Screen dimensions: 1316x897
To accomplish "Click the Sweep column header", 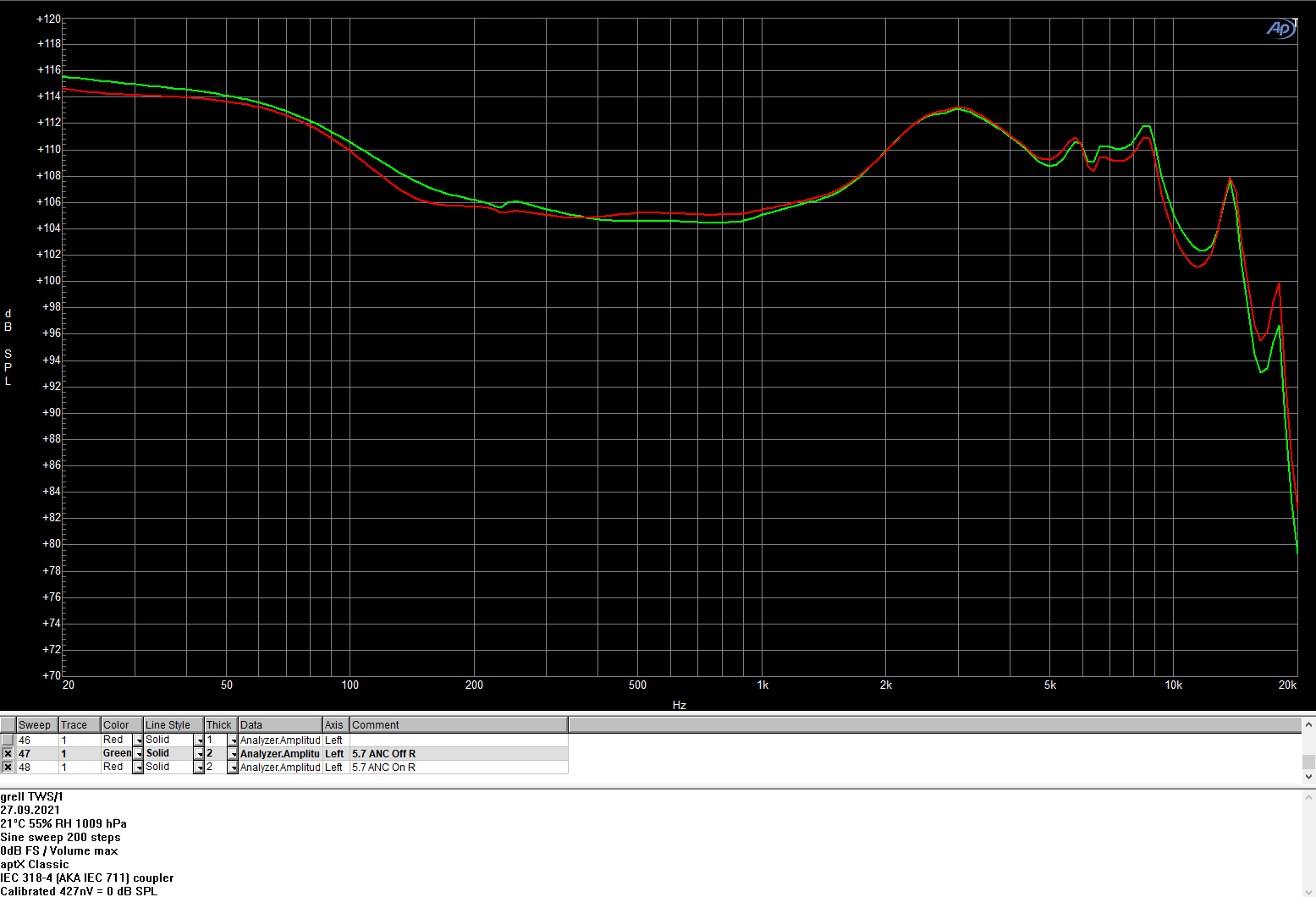I will click(x=37, y=725).
